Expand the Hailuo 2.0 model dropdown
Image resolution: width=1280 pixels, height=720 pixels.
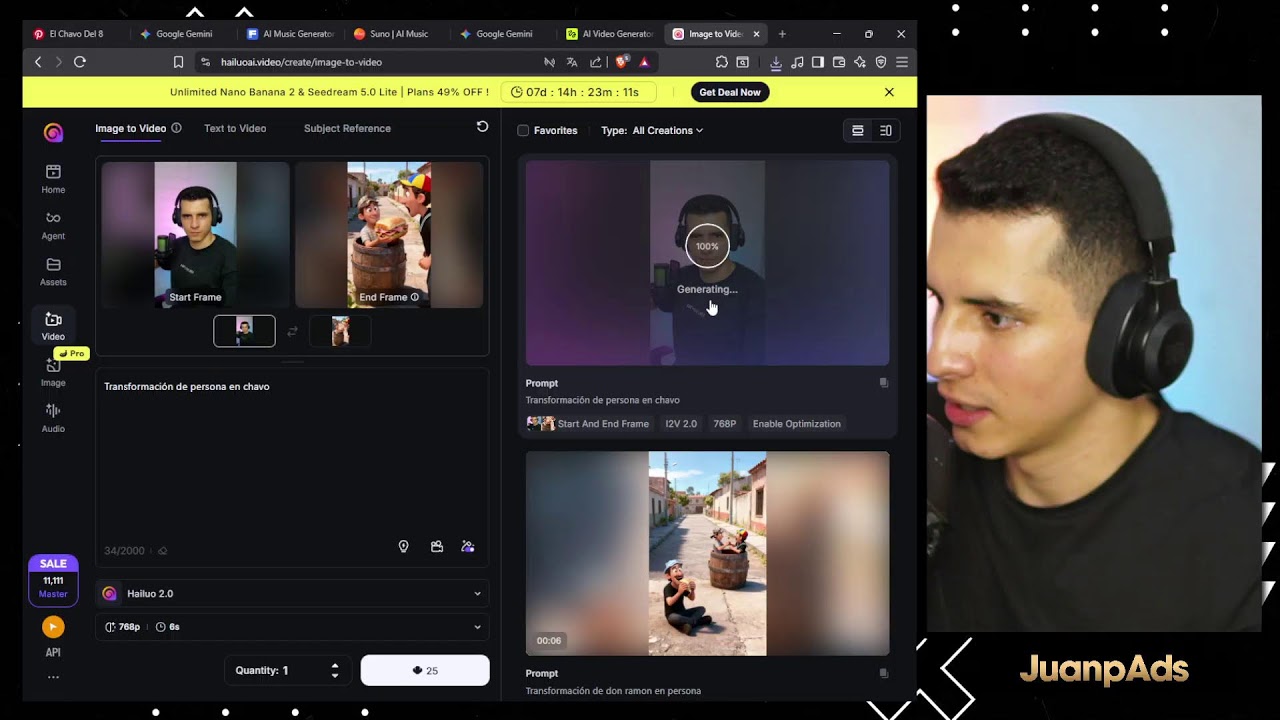point(292,593)
